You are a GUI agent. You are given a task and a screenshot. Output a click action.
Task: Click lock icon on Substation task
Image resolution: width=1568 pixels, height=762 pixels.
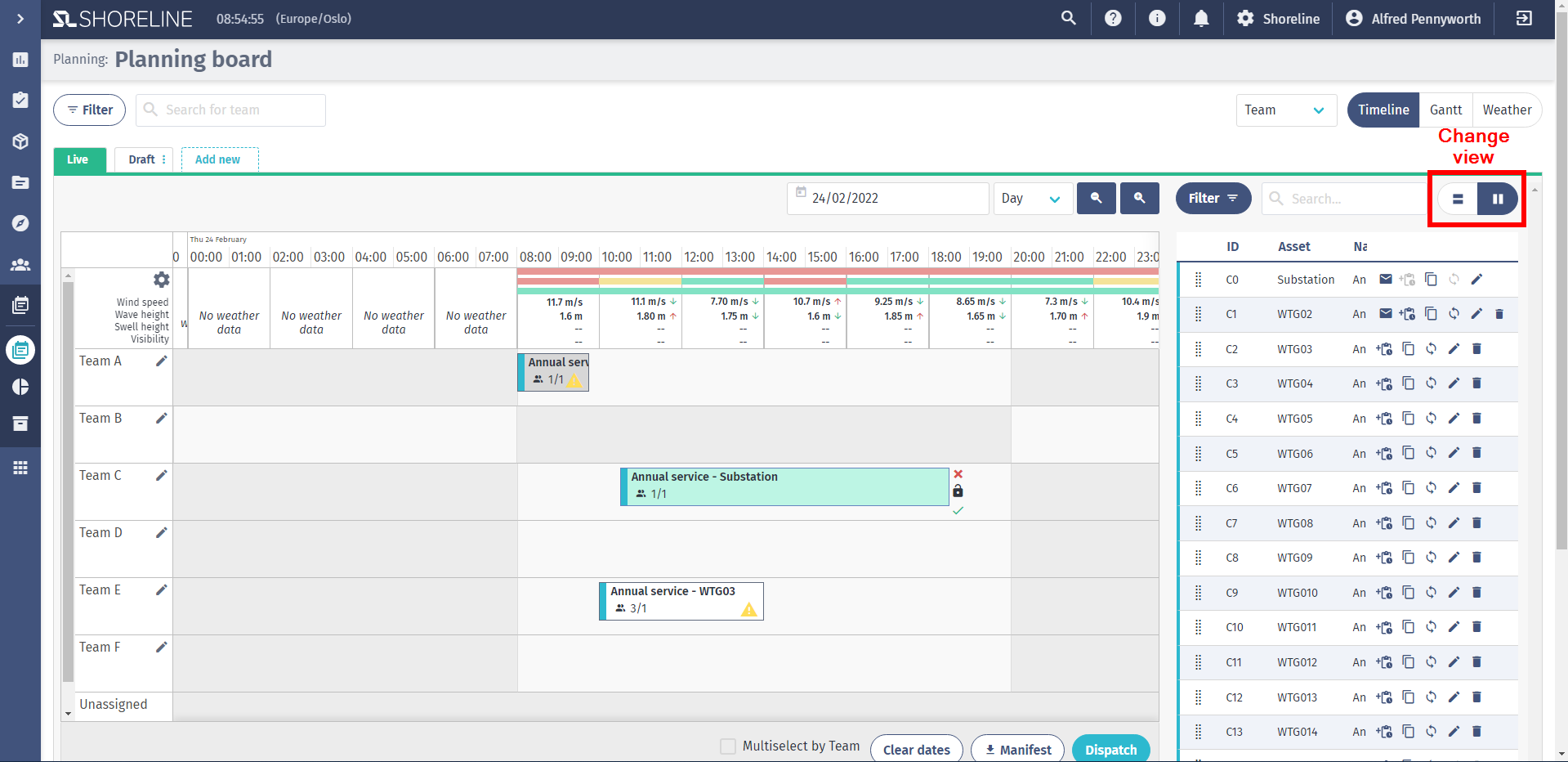[x=958, y=491]
